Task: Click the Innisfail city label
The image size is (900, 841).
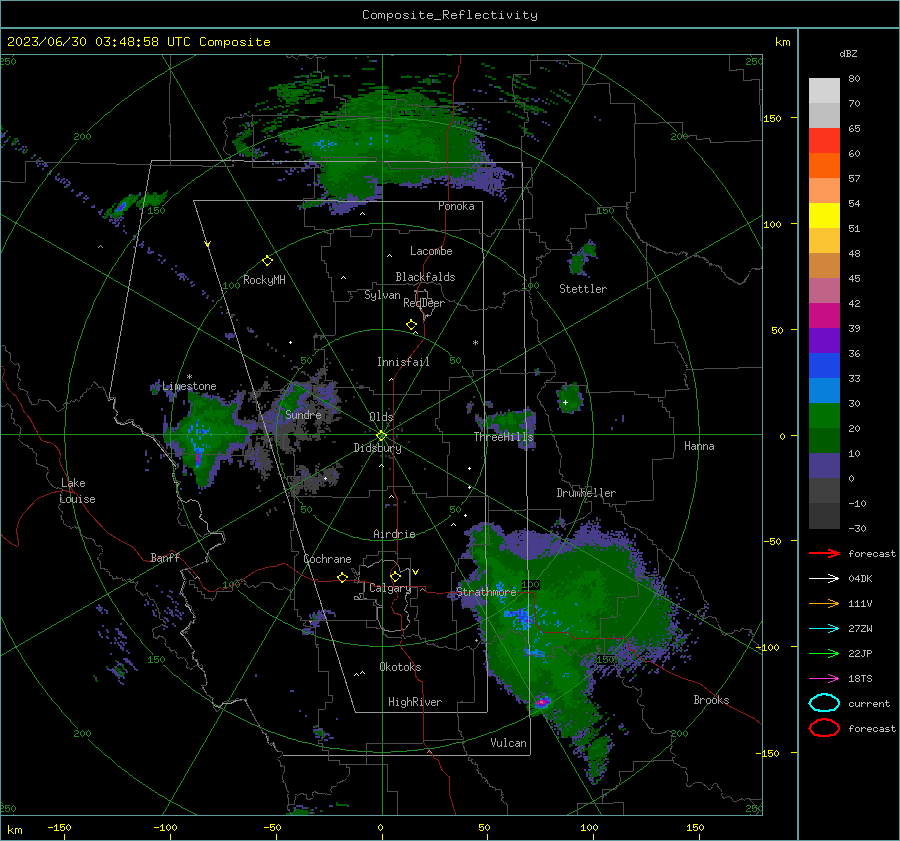Action: [403, 362]
